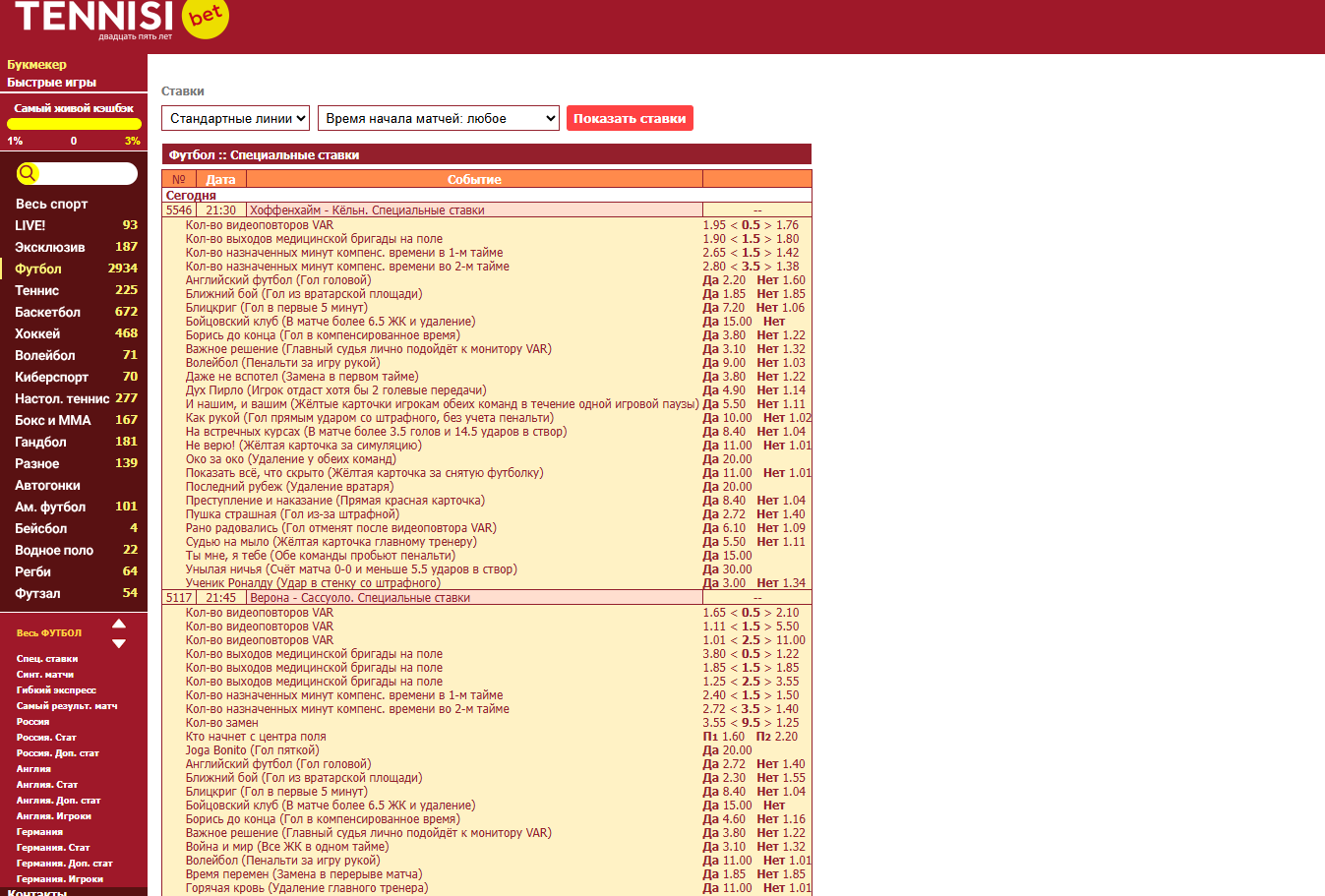The image size is (1325, 896).
Task: Click the yellow magnifier search icon
Action: pos(28,174)
